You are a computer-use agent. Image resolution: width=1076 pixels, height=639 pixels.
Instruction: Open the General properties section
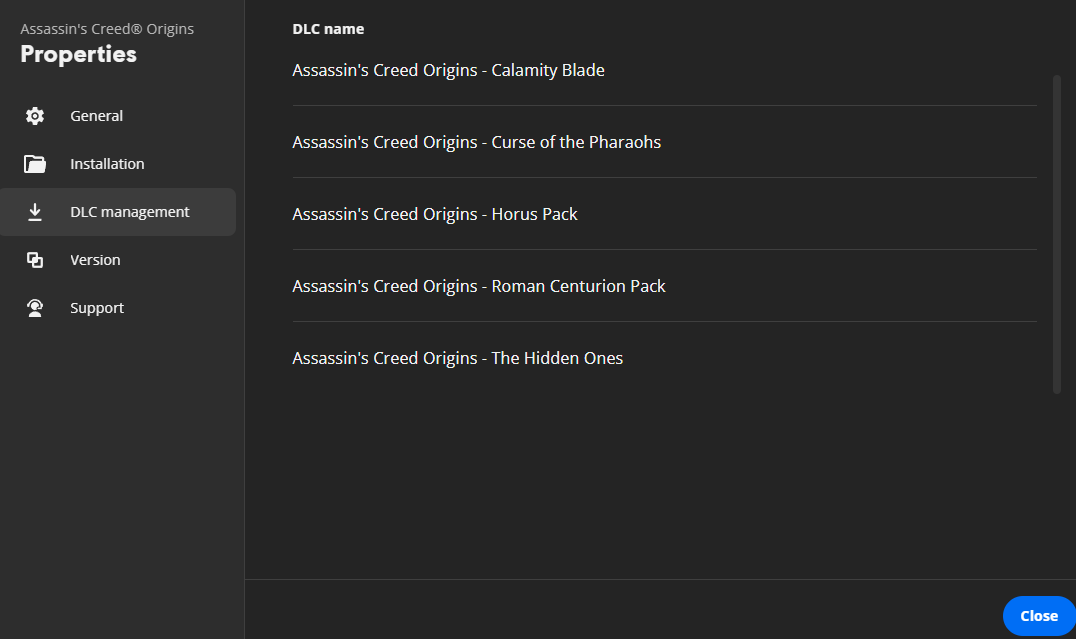tap(96, 116)
